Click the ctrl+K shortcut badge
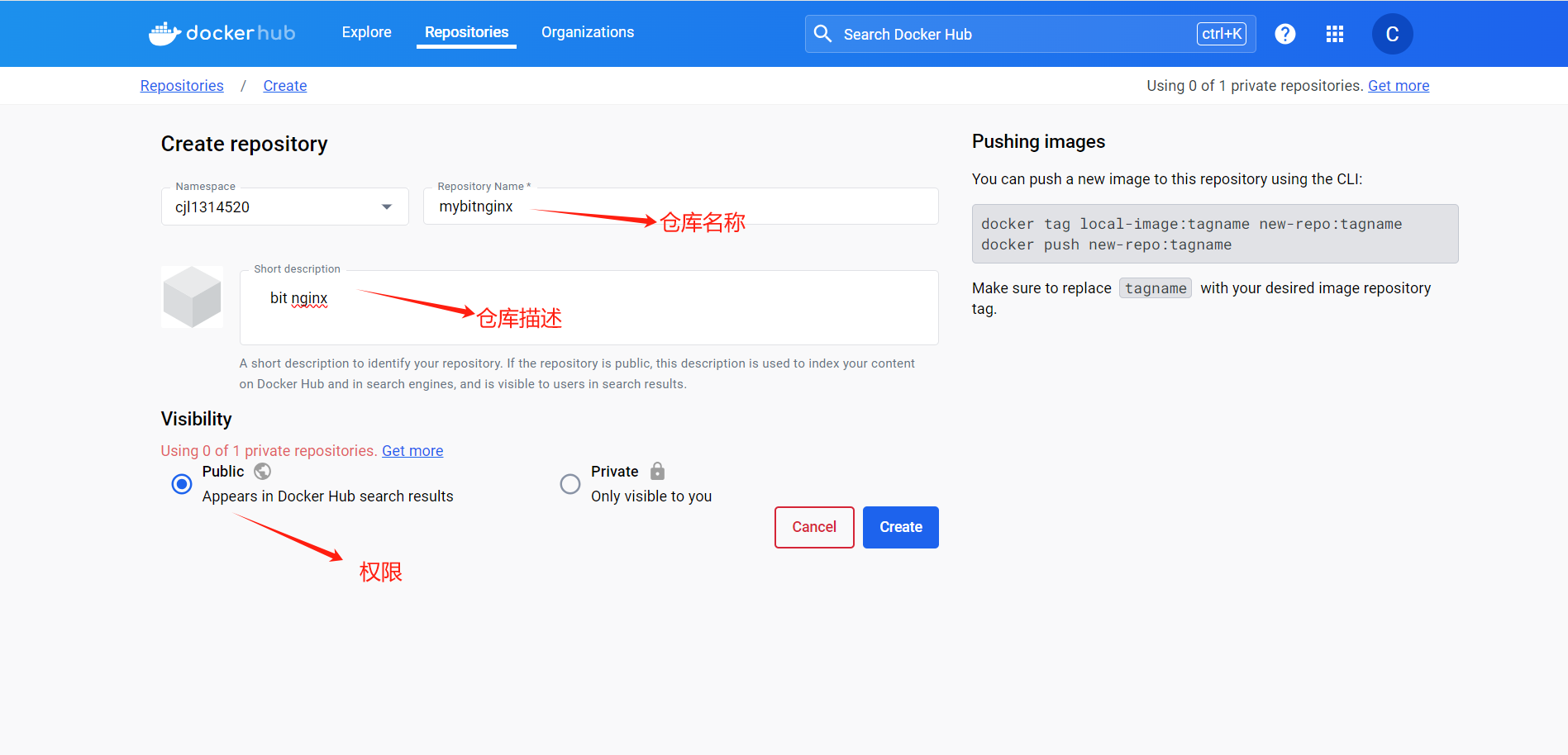 (1222, 34)
